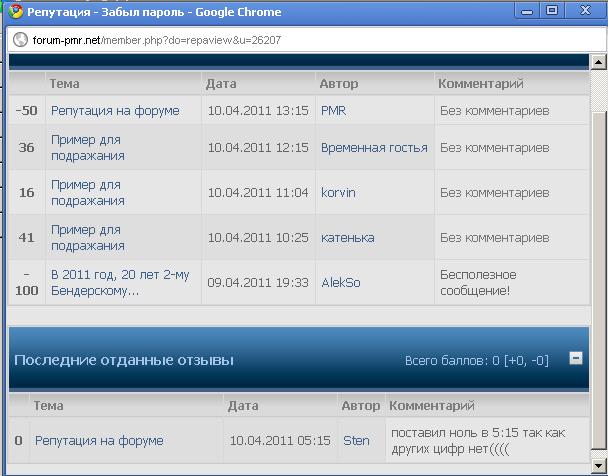The width and height of the screenshot is (608, 476).
Task: Click the site globe icon in address bar
Action: pyautogui.click(x=19, y=41)
